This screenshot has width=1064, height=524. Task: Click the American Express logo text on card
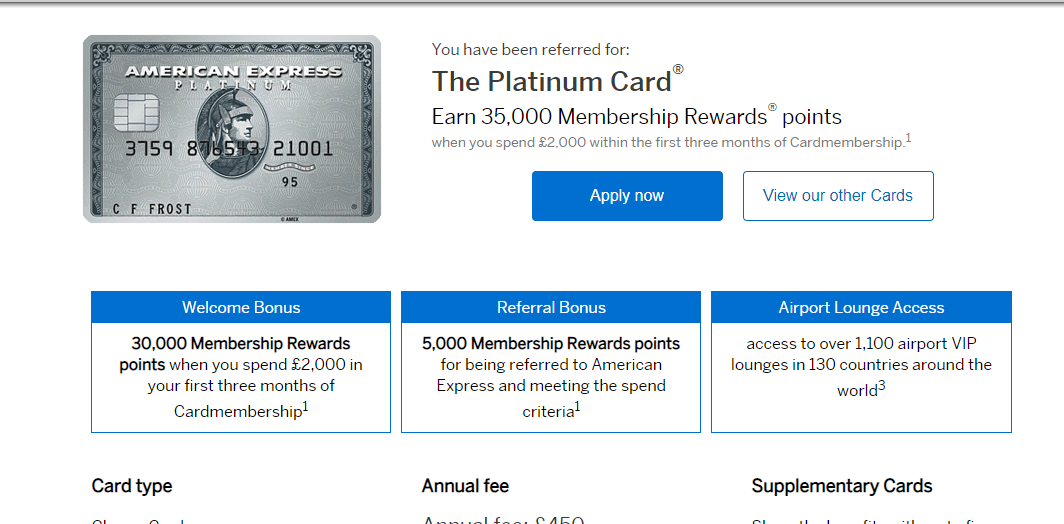[233, 72]
